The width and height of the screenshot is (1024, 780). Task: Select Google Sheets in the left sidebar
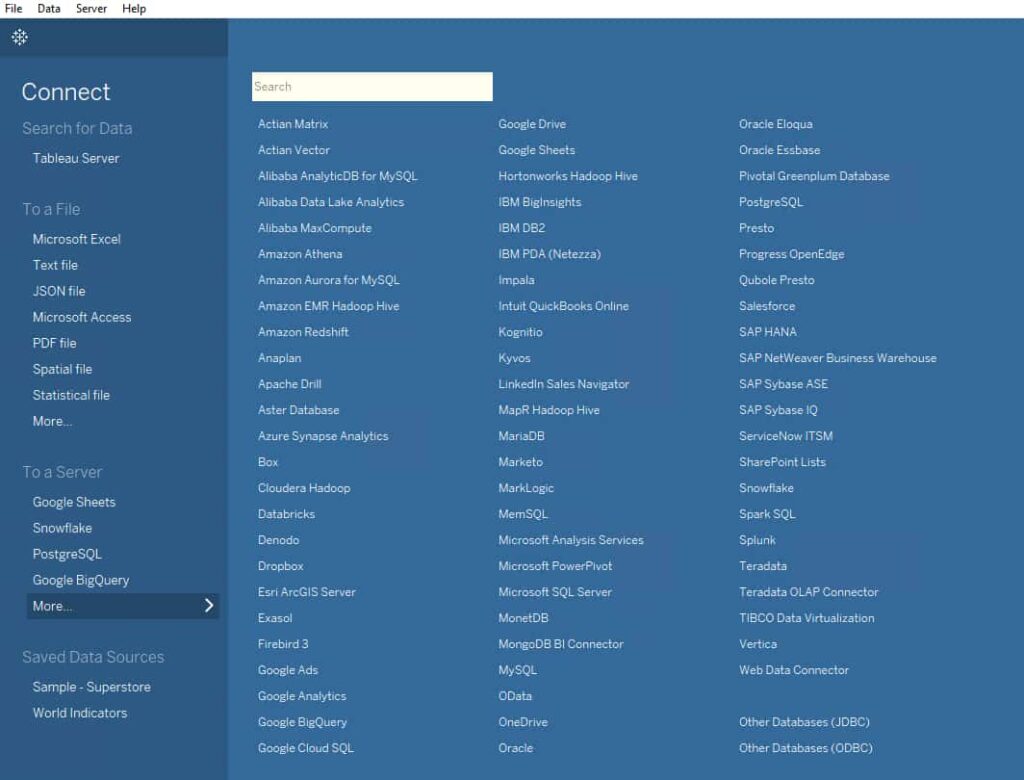[74, 502]
